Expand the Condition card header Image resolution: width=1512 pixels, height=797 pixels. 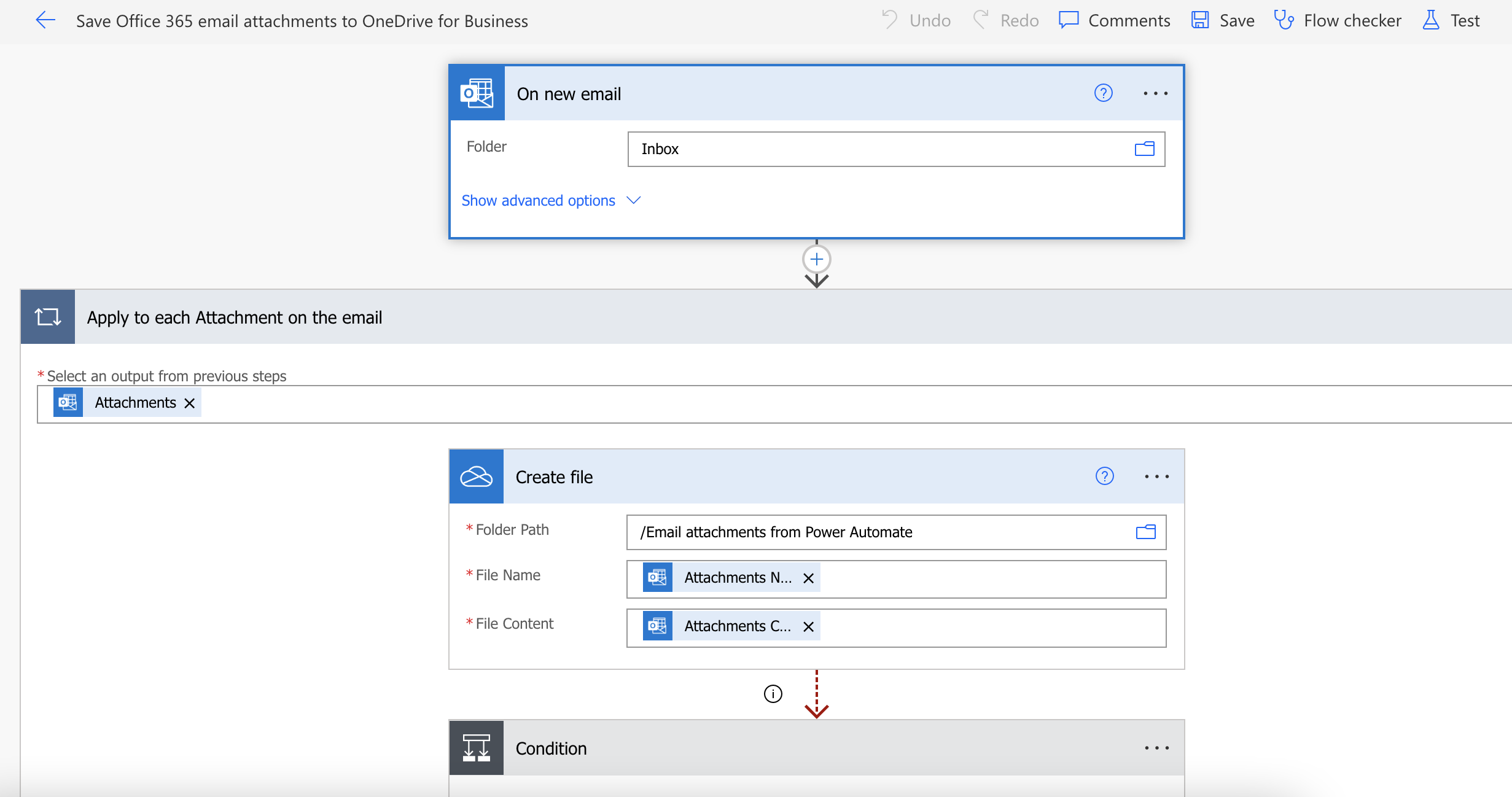817,748
